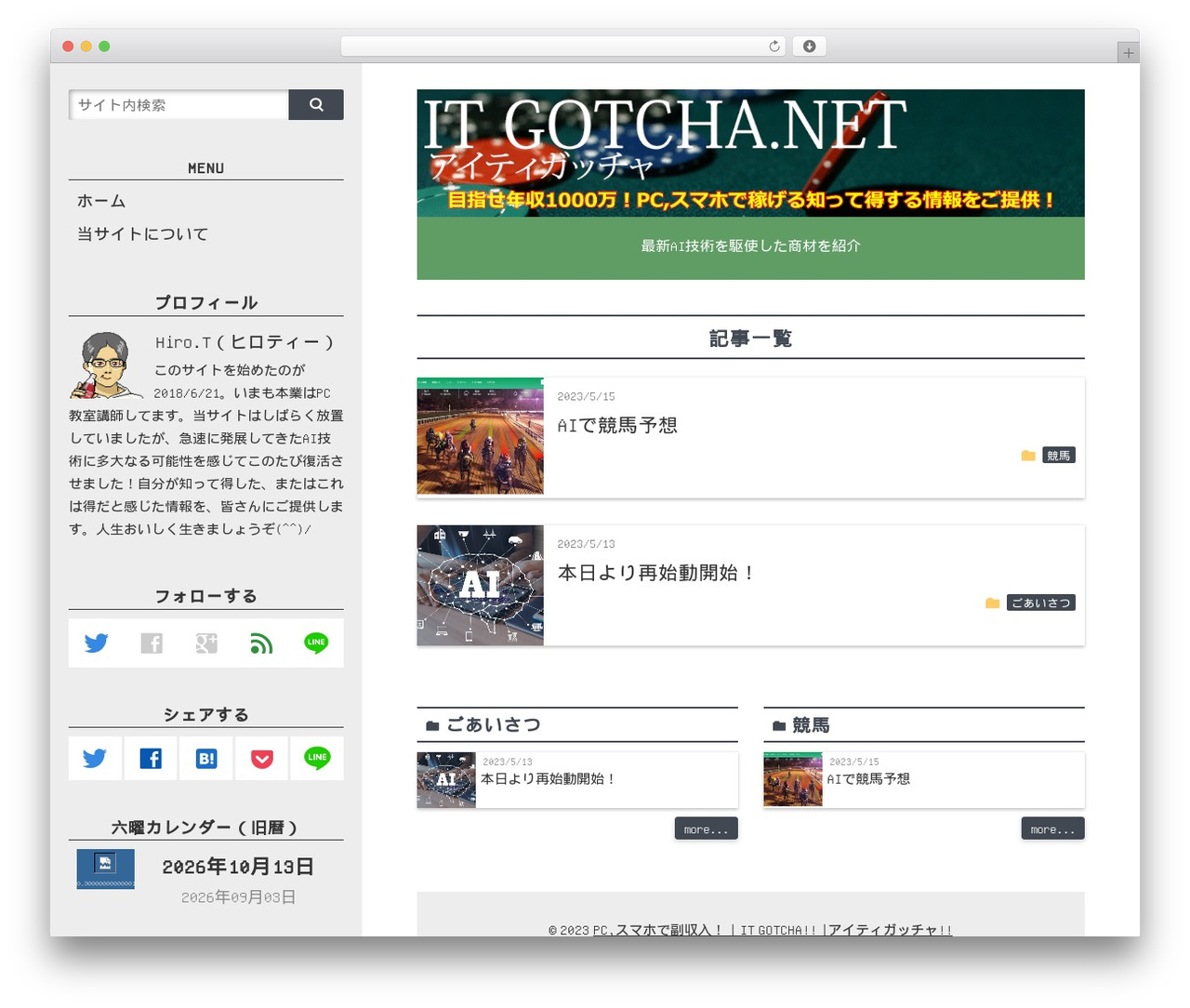Share on Twitter in シェアする section
Viewport: 1190px width, 1008px height.
tap(95, 759)
